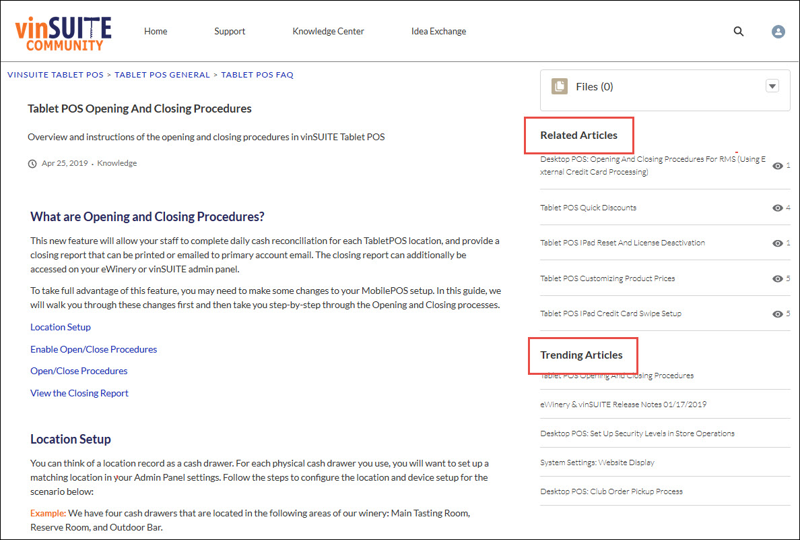Click the vinSUITE Community logo
800x540 pixels.
pos(63,34)
